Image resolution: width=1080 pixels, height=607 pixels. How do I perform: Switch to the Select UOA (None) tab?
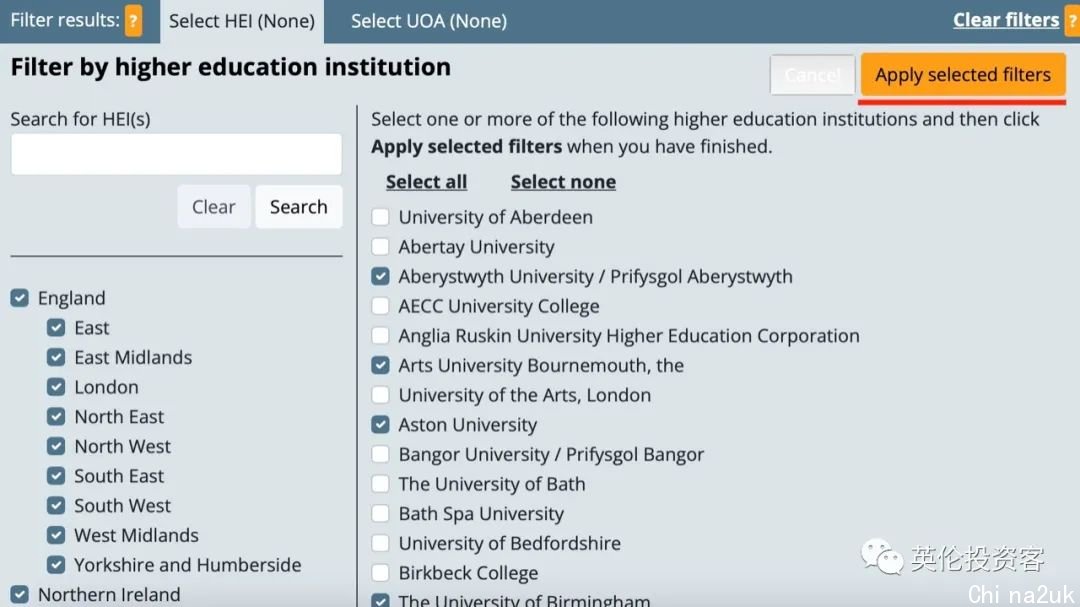point(428,21)
